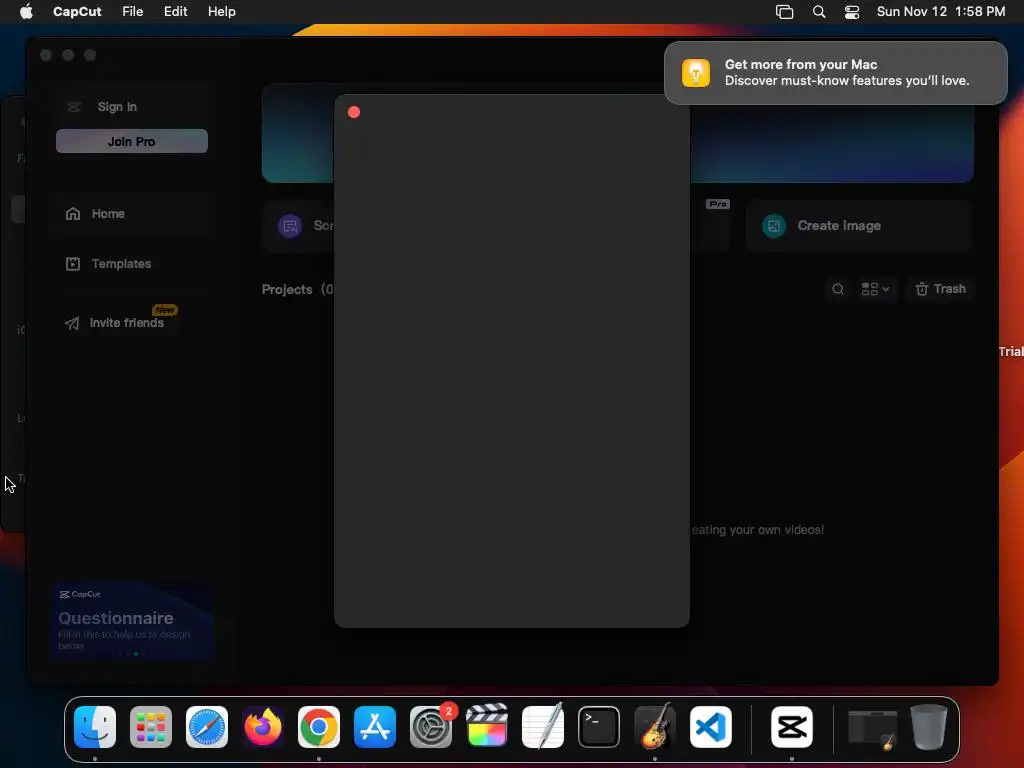
Task: Click the Create image teal icon
Action: click(x=774, y=226)
